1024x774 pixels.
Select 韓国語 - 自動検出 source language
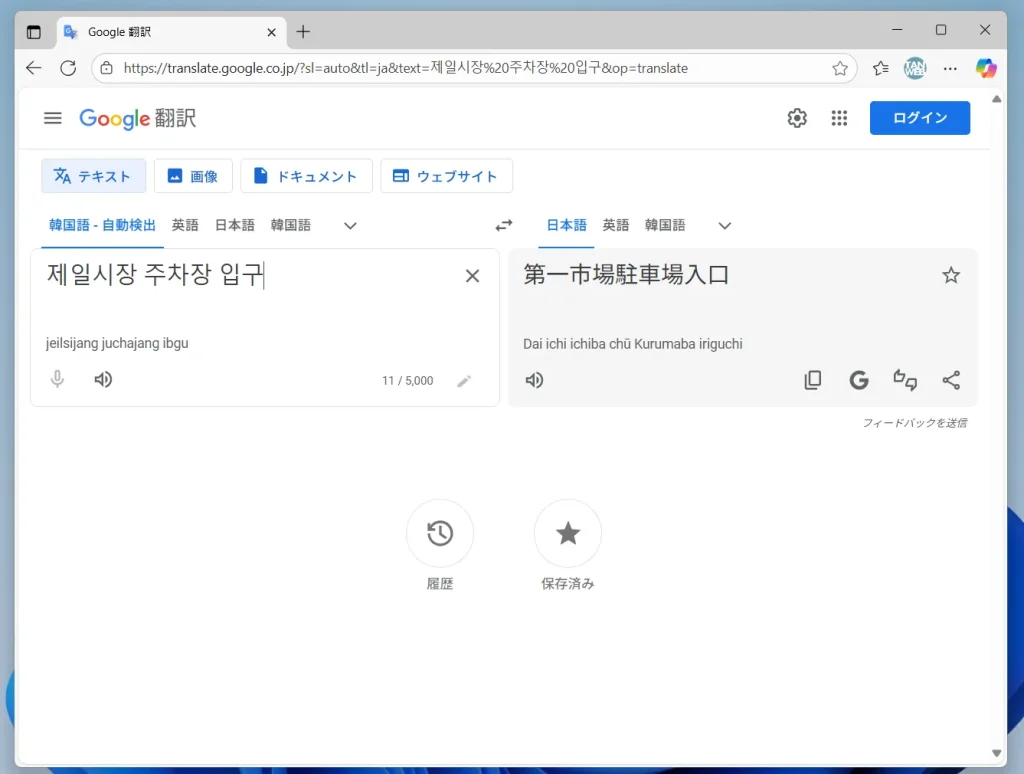(103, 225)
